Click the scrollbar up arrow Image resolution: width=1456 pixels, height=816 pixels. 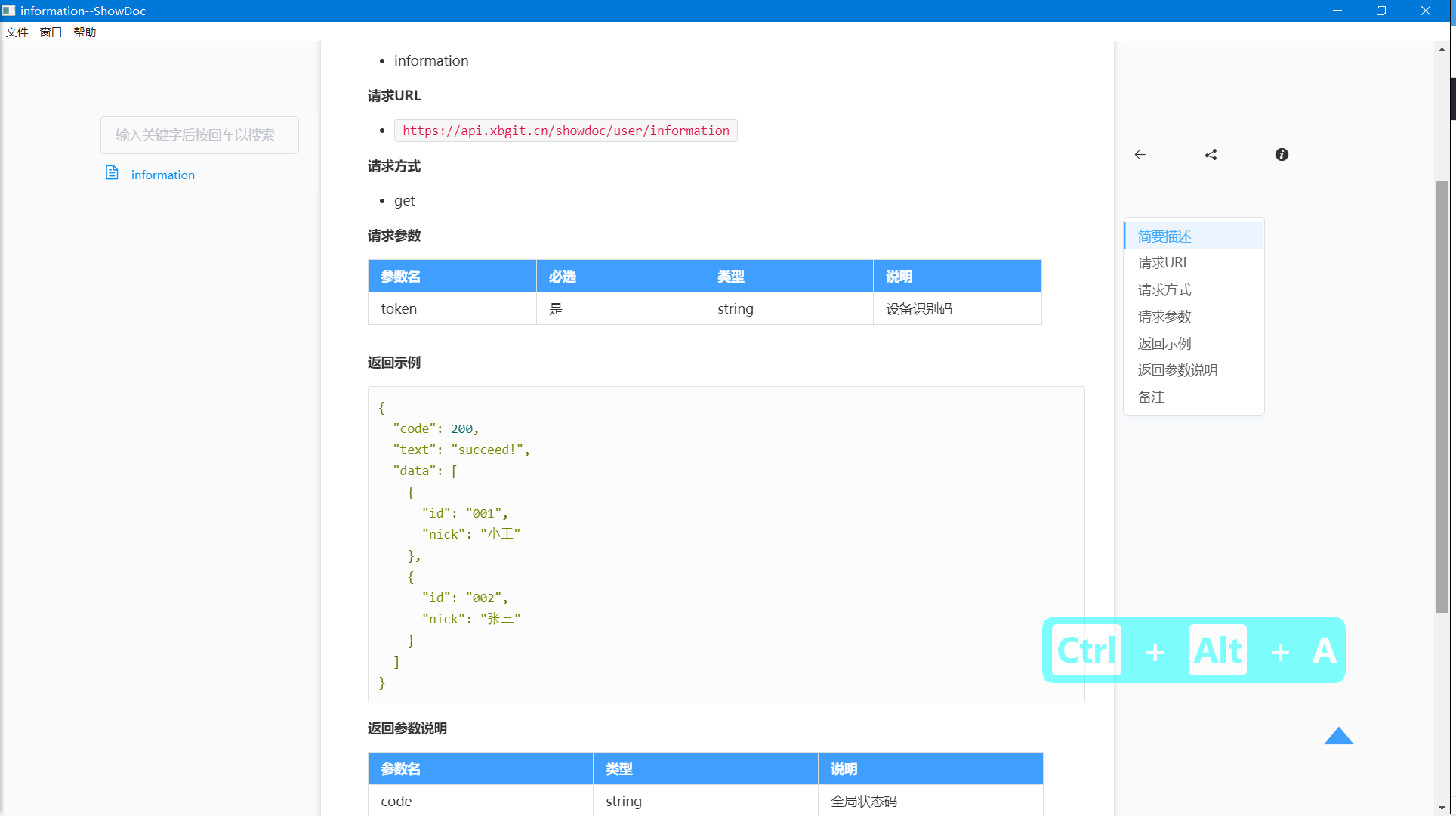point(1442,49)
